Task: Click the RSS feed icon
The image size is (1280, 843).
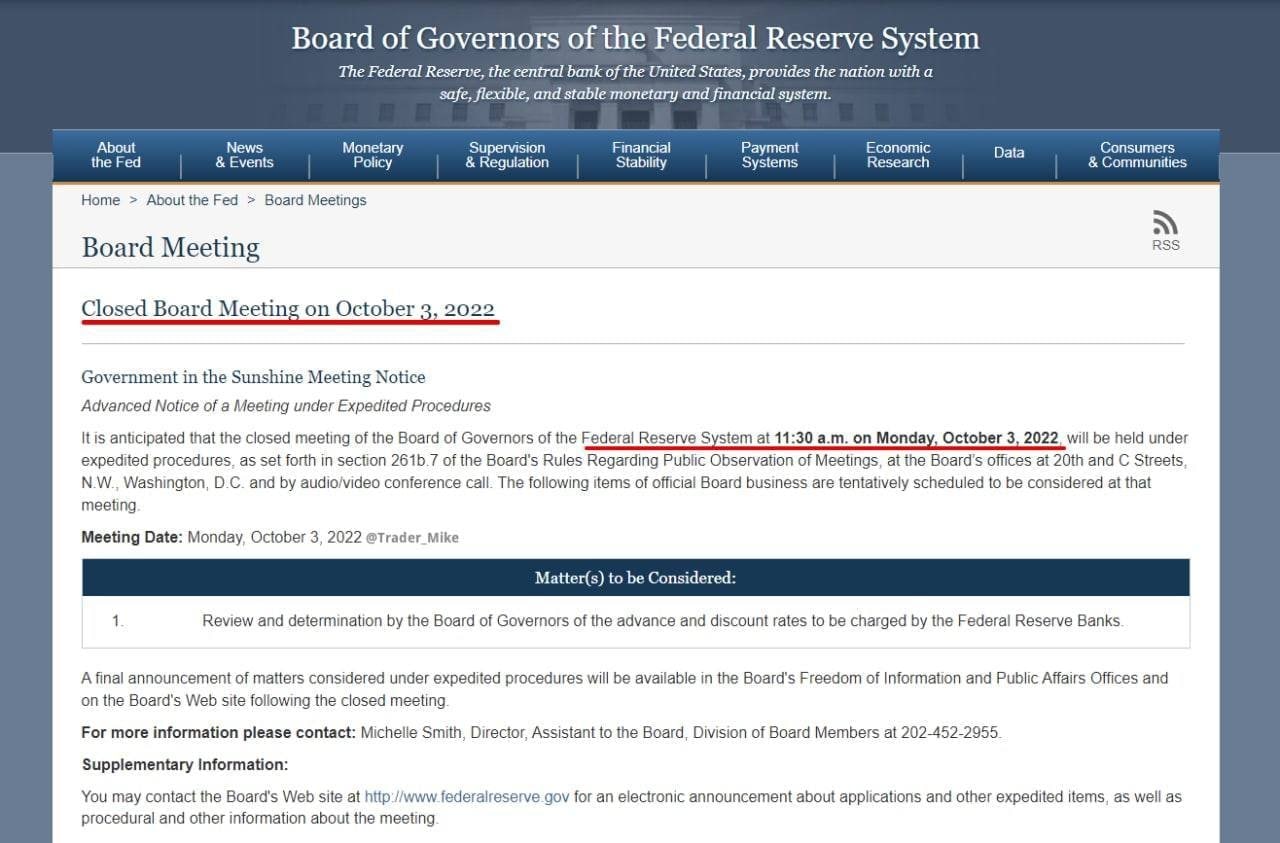Action: click(x=1165, y=222)
